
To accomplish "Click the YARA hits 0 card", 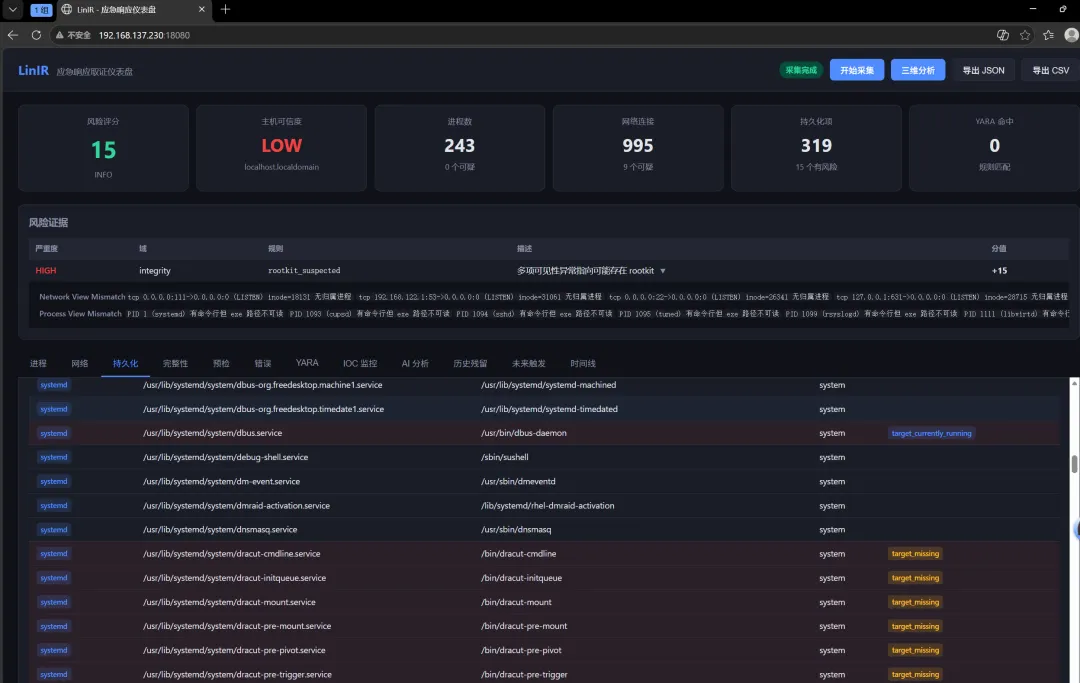I will [994, 148].
